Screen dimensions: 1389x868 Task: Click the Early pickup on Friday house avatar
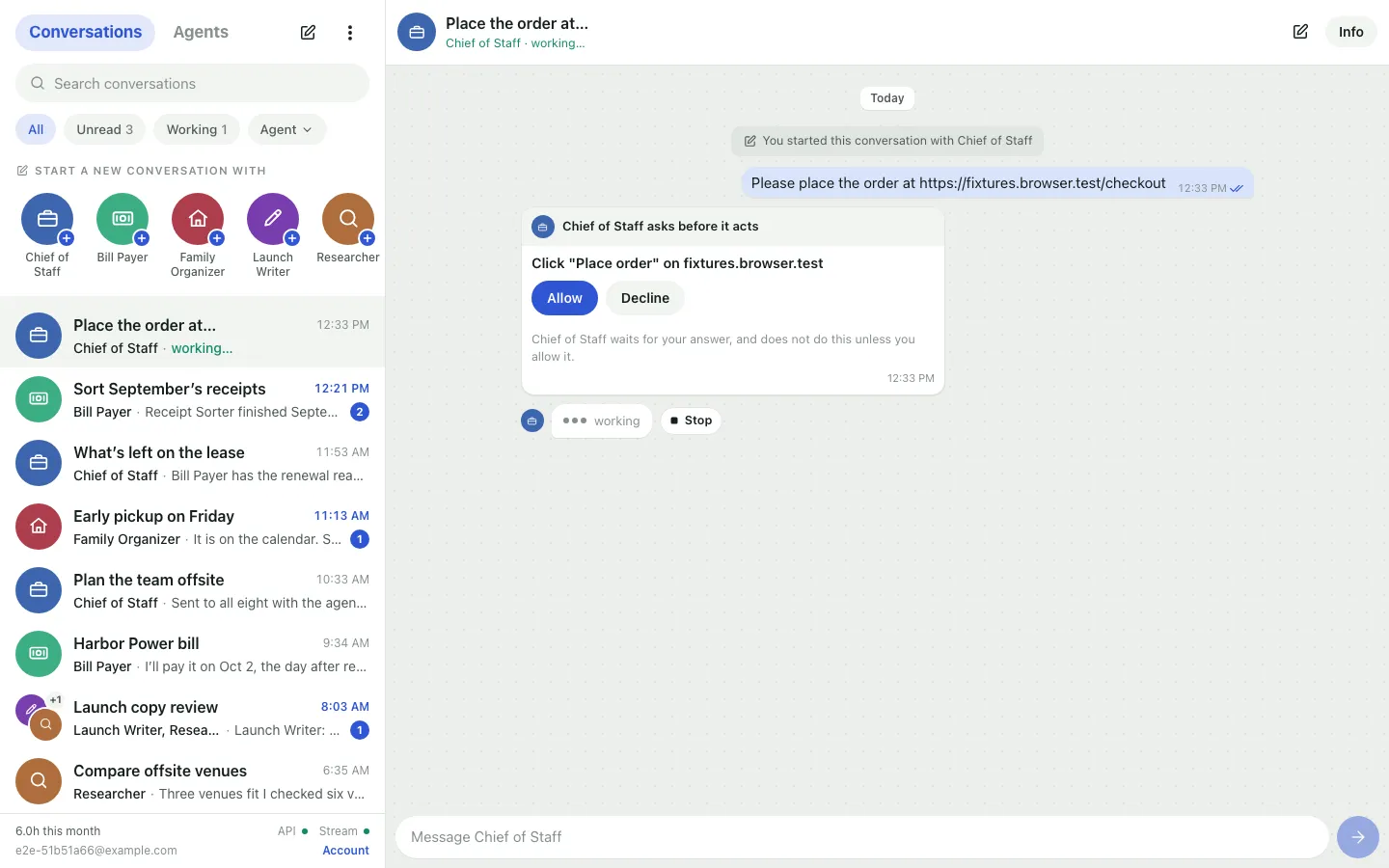click(x=39, y=527)
